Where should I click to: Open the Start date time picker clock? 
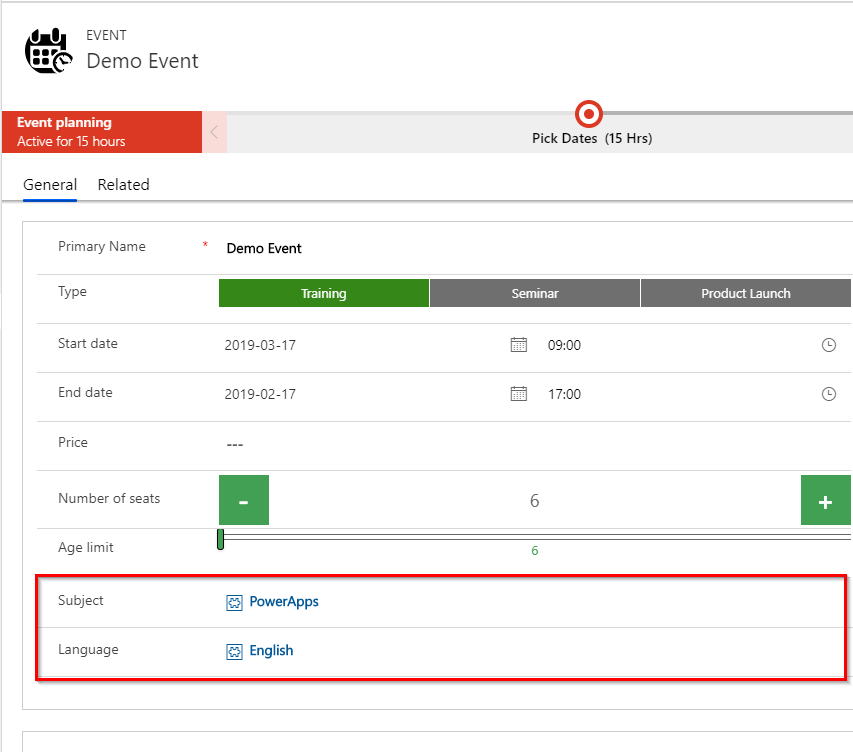[828, 345]
